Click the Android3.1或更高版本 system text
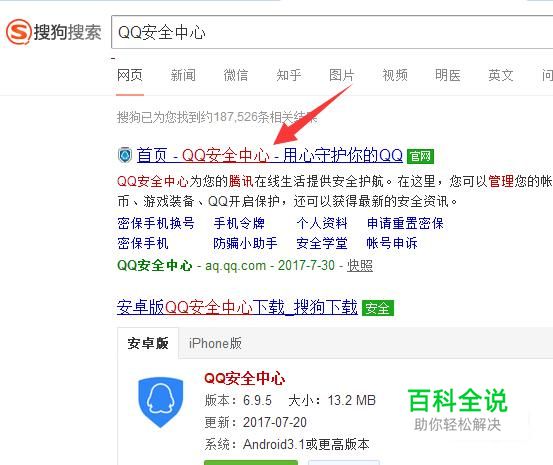This screenshot has height=465, width=553. (x=306, y=444)
